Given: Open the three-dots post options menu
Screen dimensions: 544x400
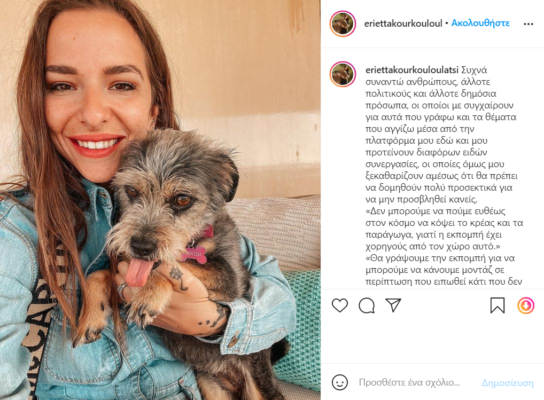Looking at the screenshot, I should (528, 24).
